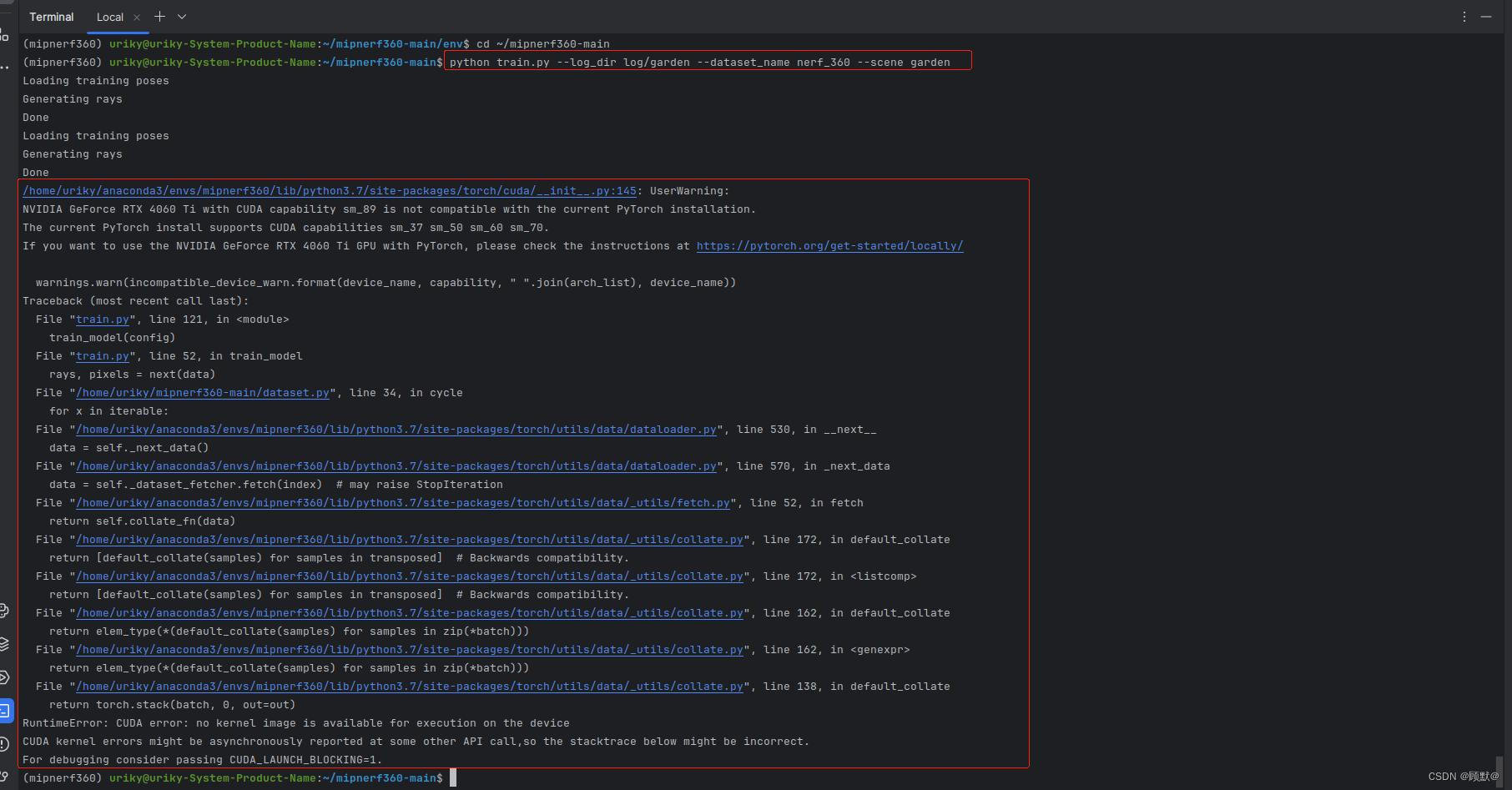Screen dimensions: 1512x790
Task: Switch to the Local terminal tab
Action: (110, 17)
